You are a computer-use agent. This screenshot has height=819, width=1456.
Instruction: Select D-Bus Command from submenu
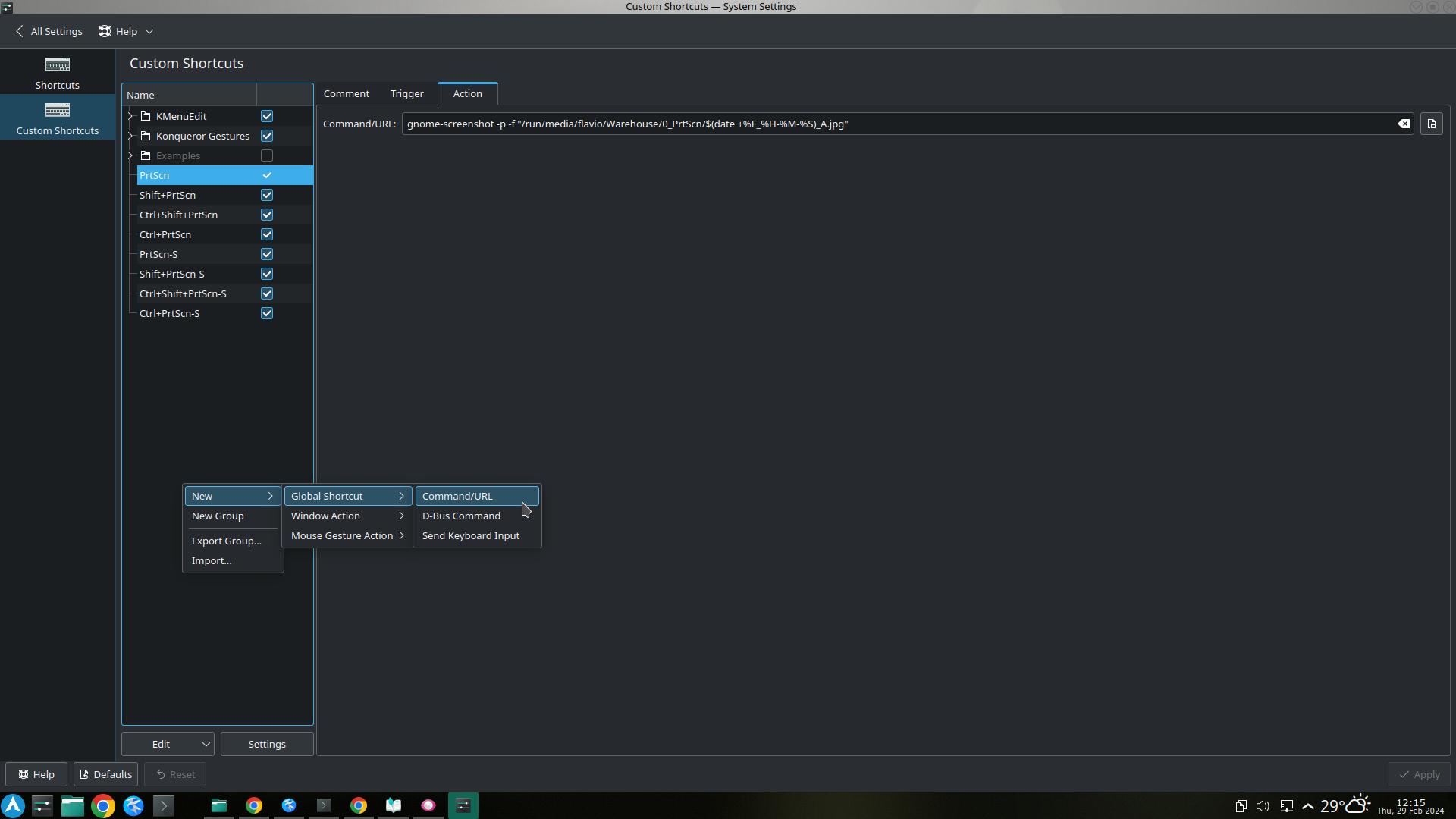461,516
